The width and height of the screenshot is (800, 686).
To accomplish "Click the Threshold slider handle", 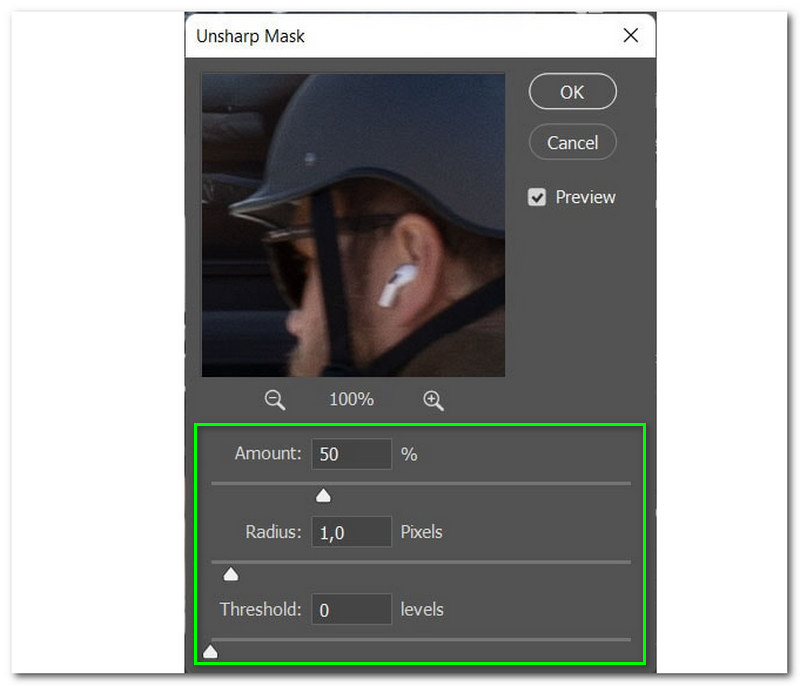I will (210, 651).
